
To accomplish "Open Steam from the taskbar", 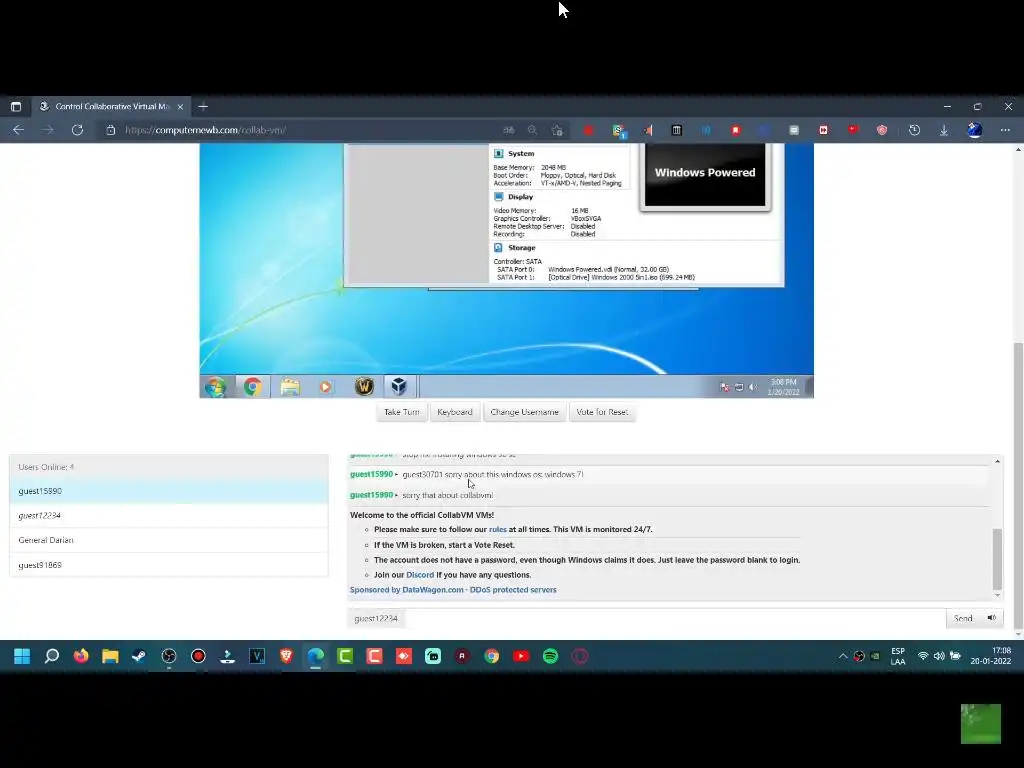I will click(139, 656).
